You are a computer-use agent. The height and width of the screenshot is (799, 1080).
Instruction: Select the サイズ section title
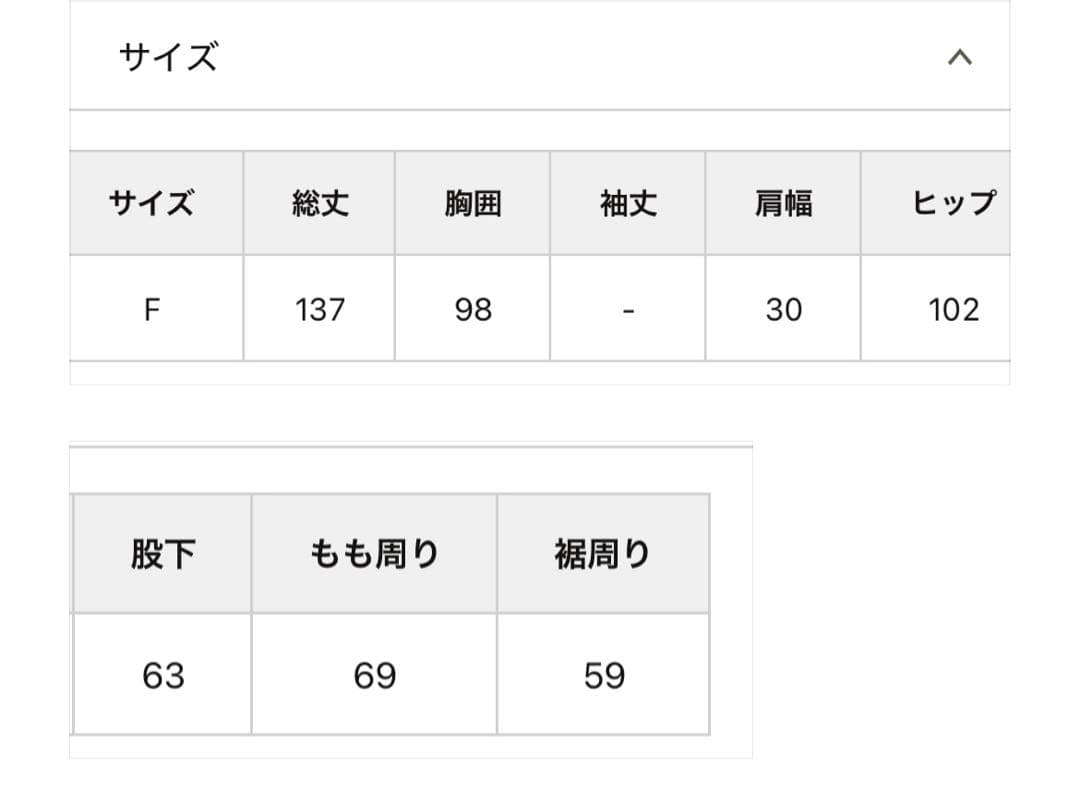coord(168,56)
